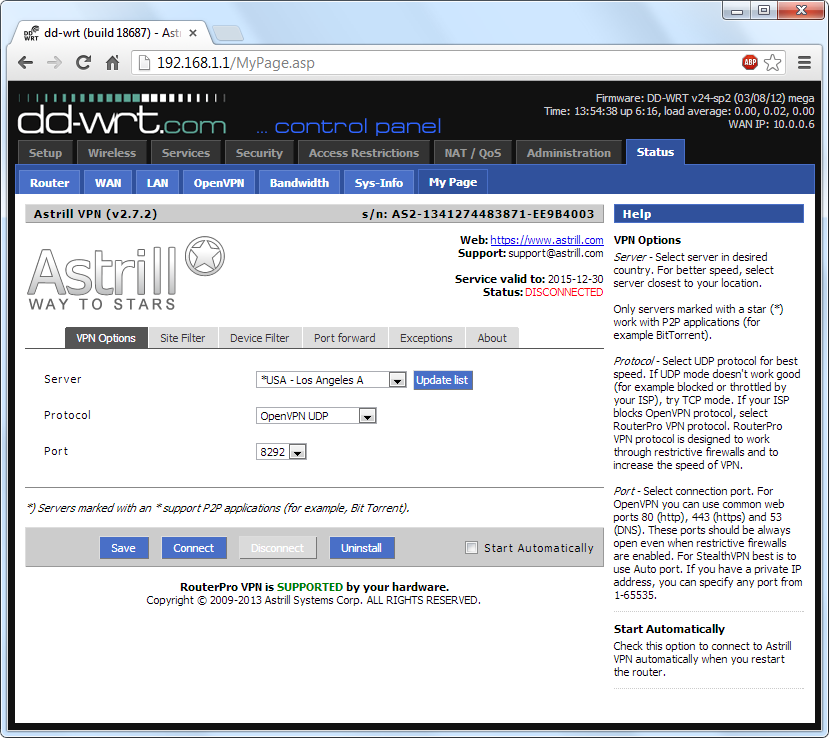Bookmark this page with star icon
Screen dimensions: 829x738
[x=772, y=62]
